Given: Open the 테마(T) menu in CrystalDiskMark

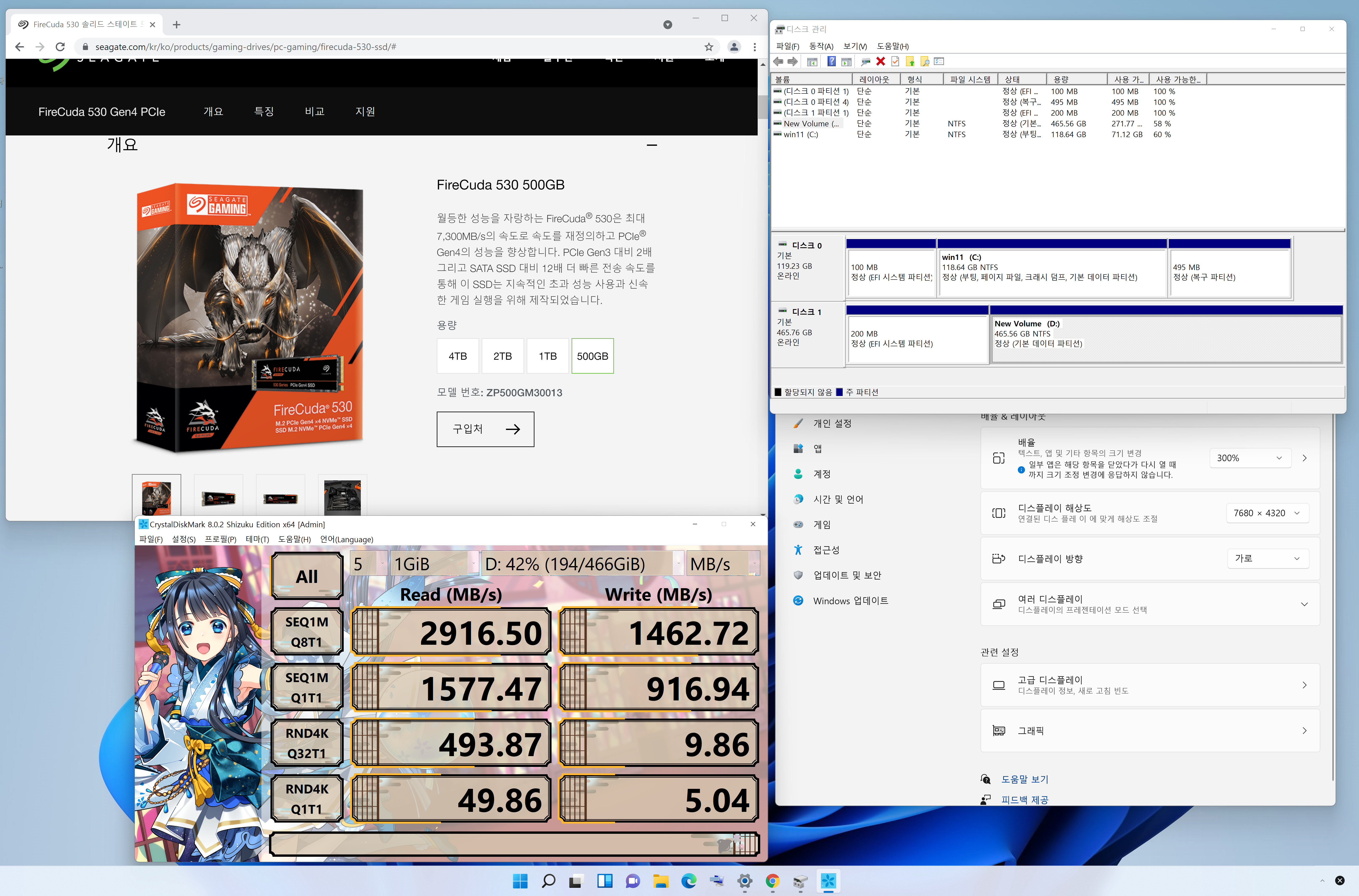Looking at the screenshot, I should (x=257, y=539).
